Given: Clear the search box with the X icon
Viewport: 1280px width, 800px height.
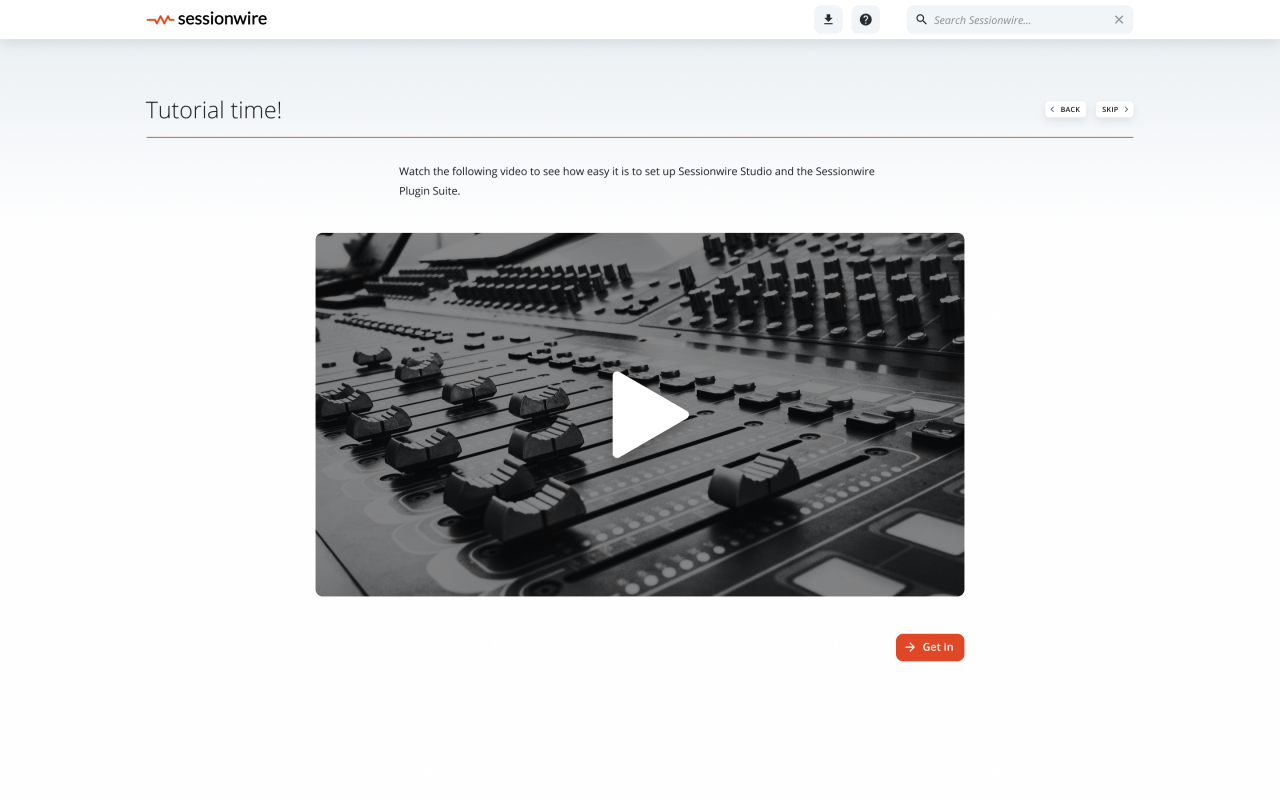Looking at the screenshot, I should [1119, 20].
